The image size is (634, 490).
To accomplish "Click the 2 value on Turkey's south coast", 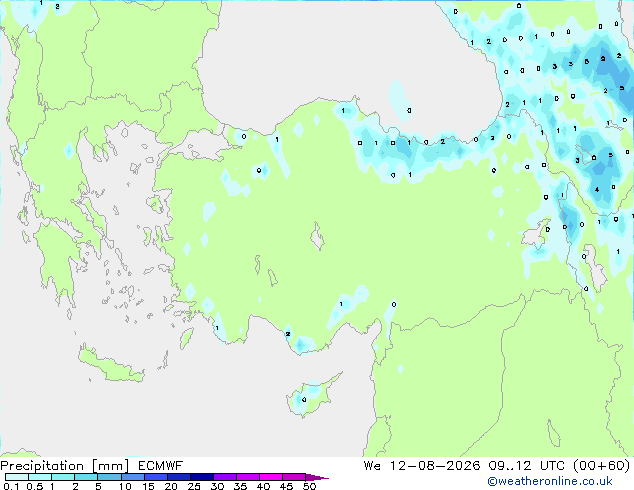I will pos(287,334).
